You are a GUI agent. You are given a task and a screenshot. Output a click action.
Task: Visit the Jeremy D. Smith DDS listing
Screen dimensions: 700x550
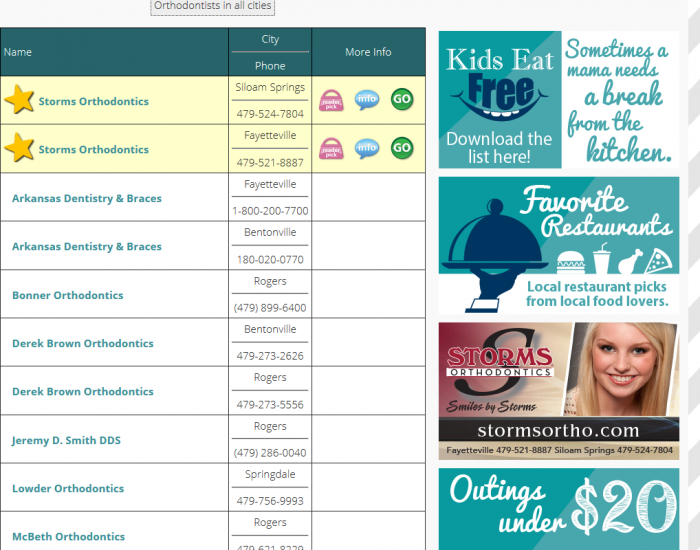66,440
